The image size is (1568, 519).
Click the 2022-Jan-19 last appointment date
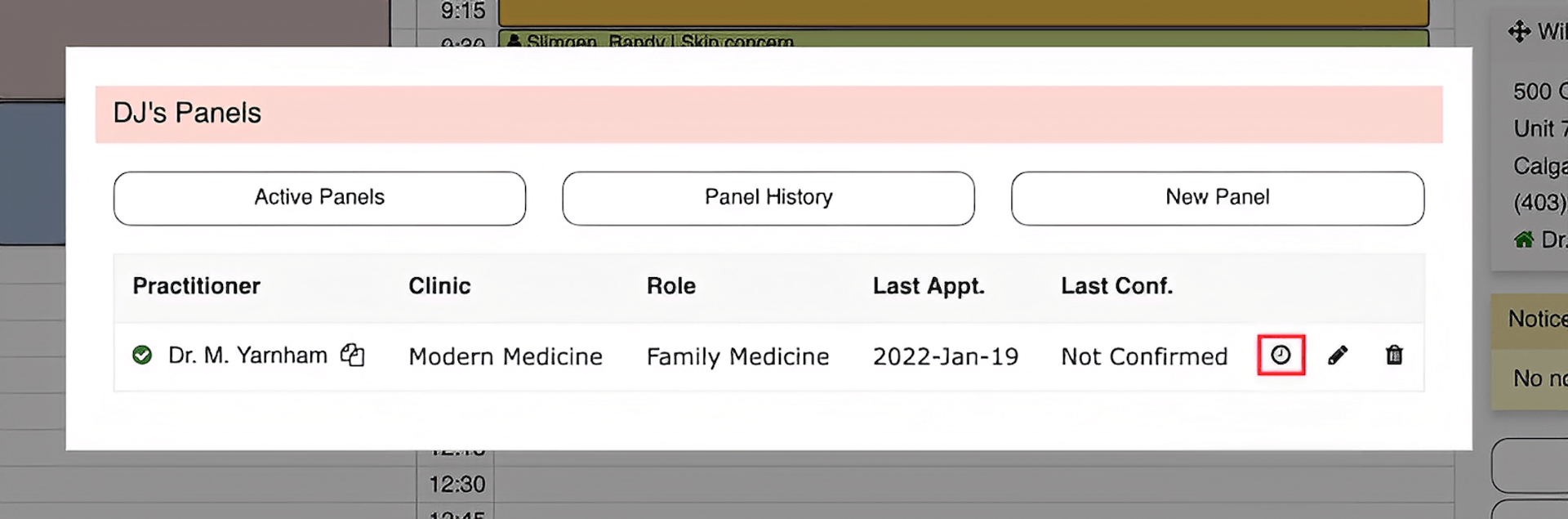946,356
